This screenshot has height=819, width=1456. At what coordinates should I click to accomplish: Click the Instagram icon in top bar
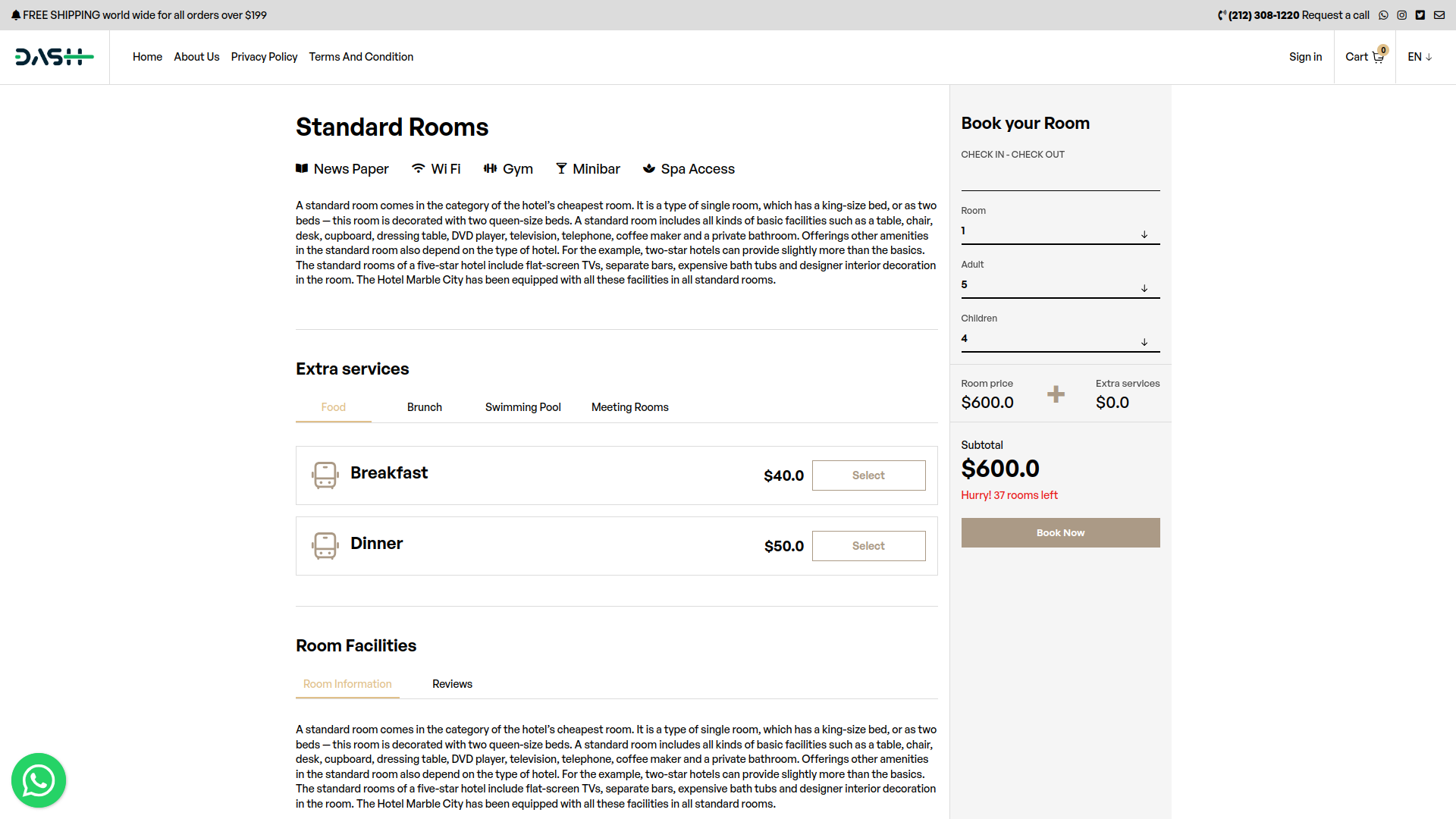pos(1402,15)
